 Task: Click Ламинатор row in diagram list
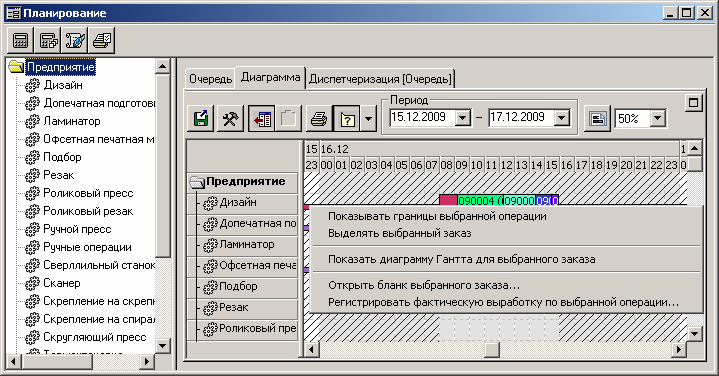(243, 245)
